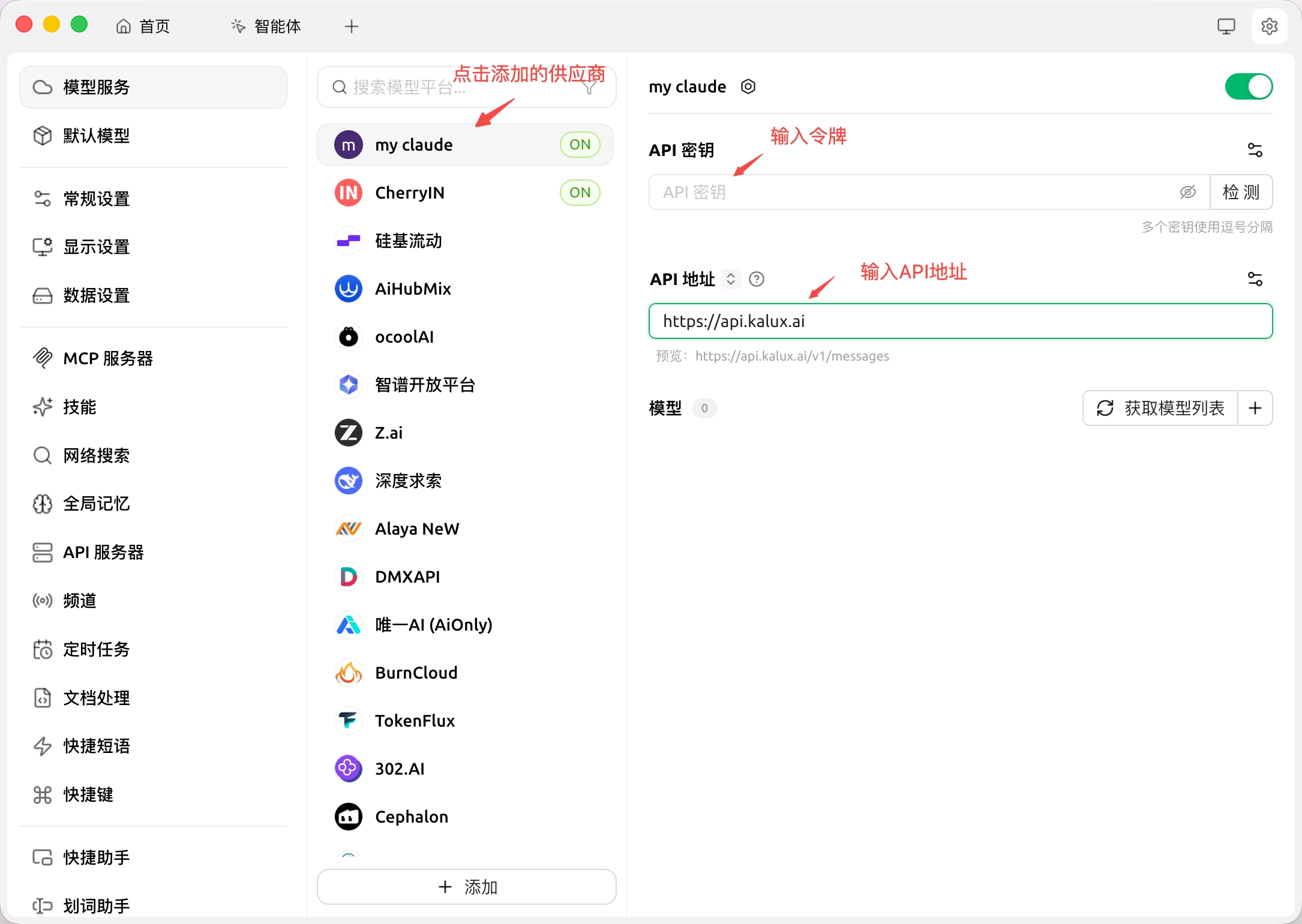
Task: Open provider settings gear next to my claude title
Action: coord(748,87)
